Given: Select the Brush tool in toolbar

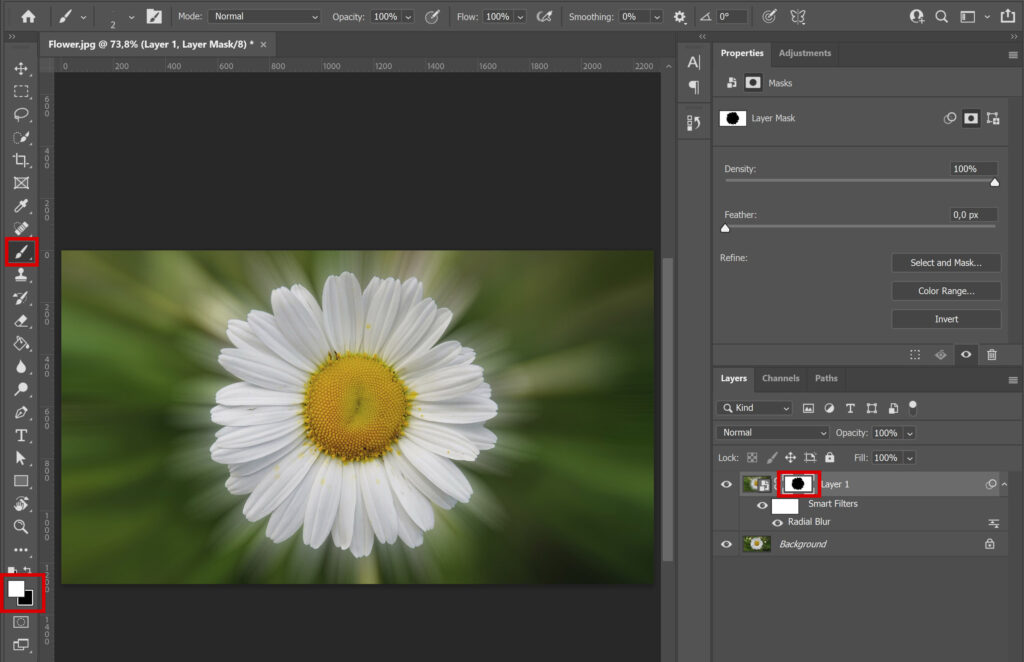Looking at the screenshot, I should pyautogui.click(x=21, y=252).
